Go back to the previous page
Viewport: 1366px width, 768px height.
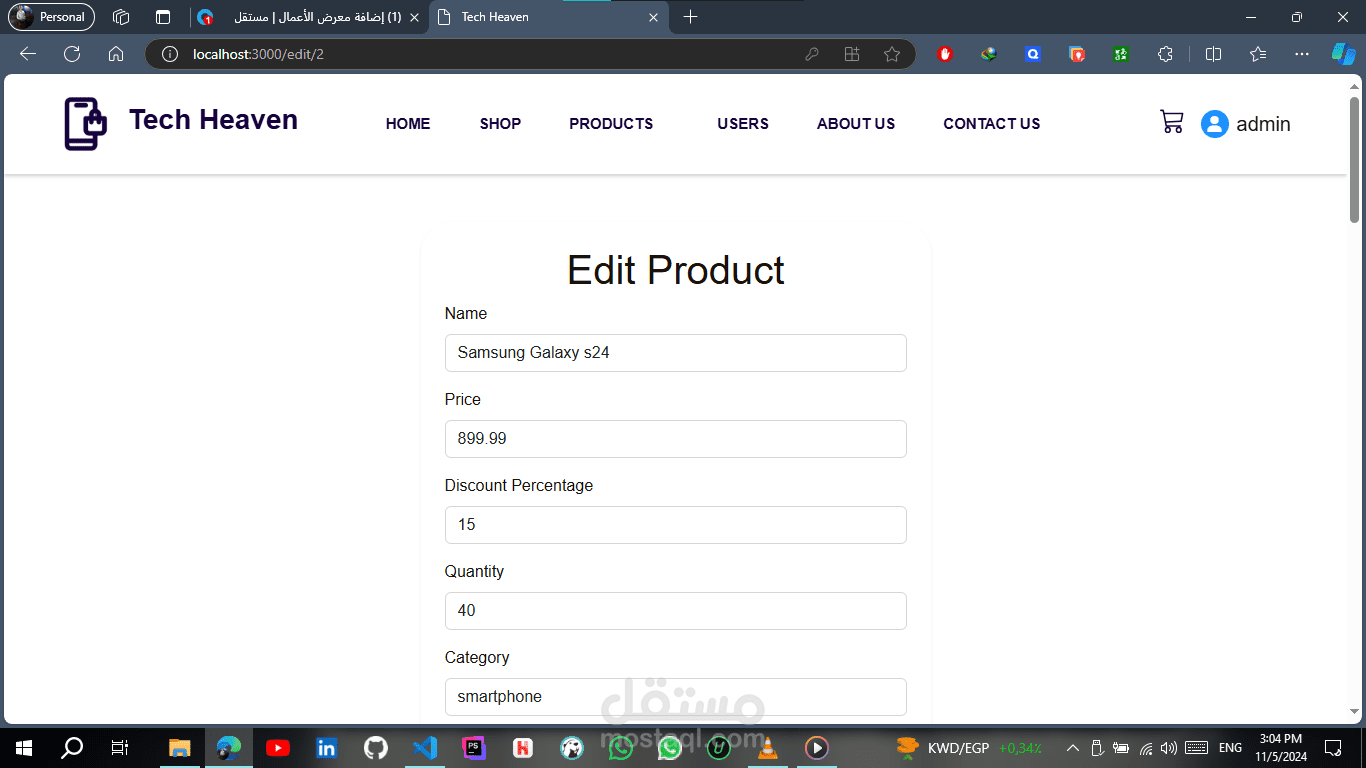[x=28, y=54]
